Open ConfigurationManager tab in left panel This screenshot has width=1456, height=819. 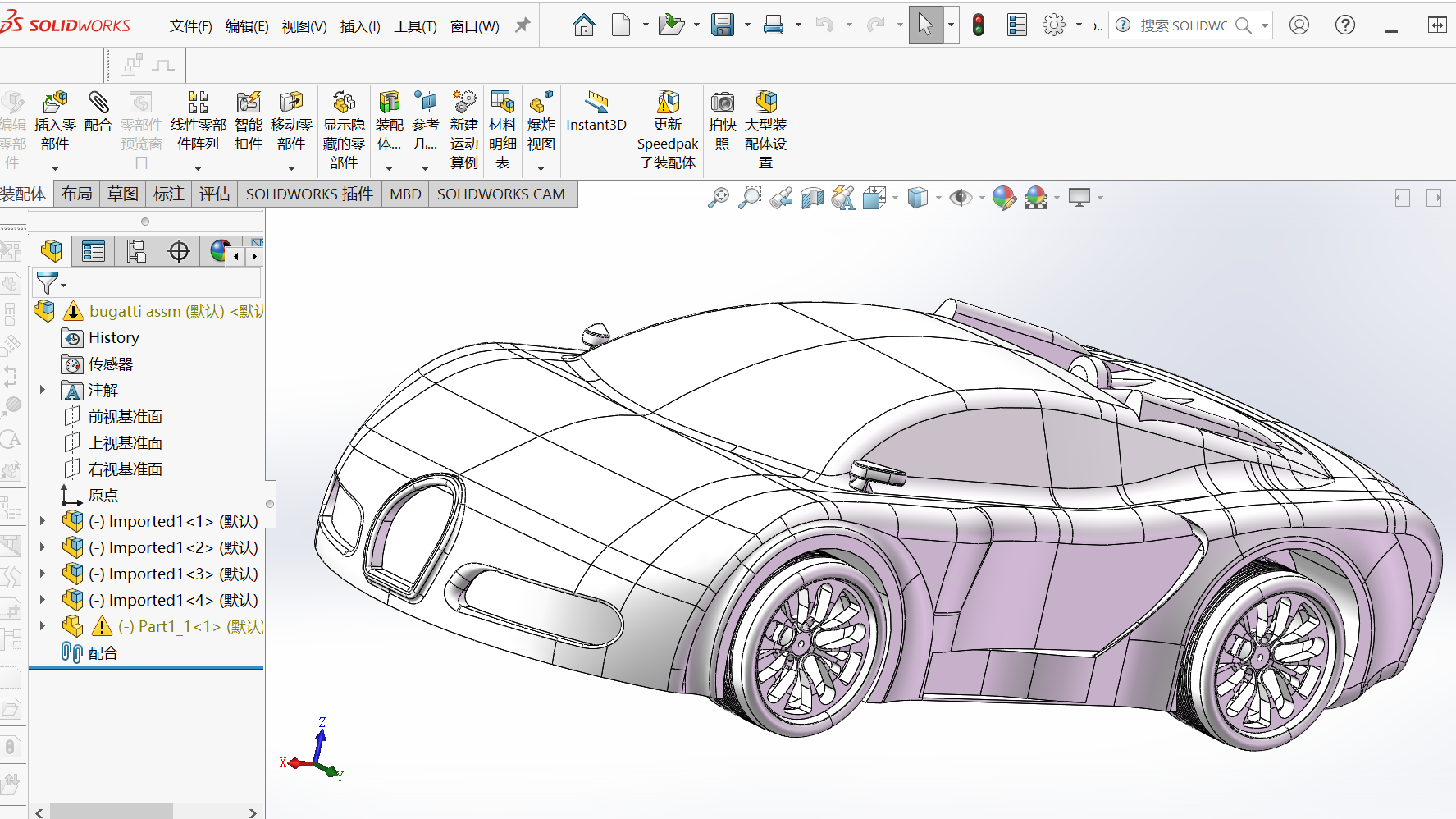(x=136, y=251)
